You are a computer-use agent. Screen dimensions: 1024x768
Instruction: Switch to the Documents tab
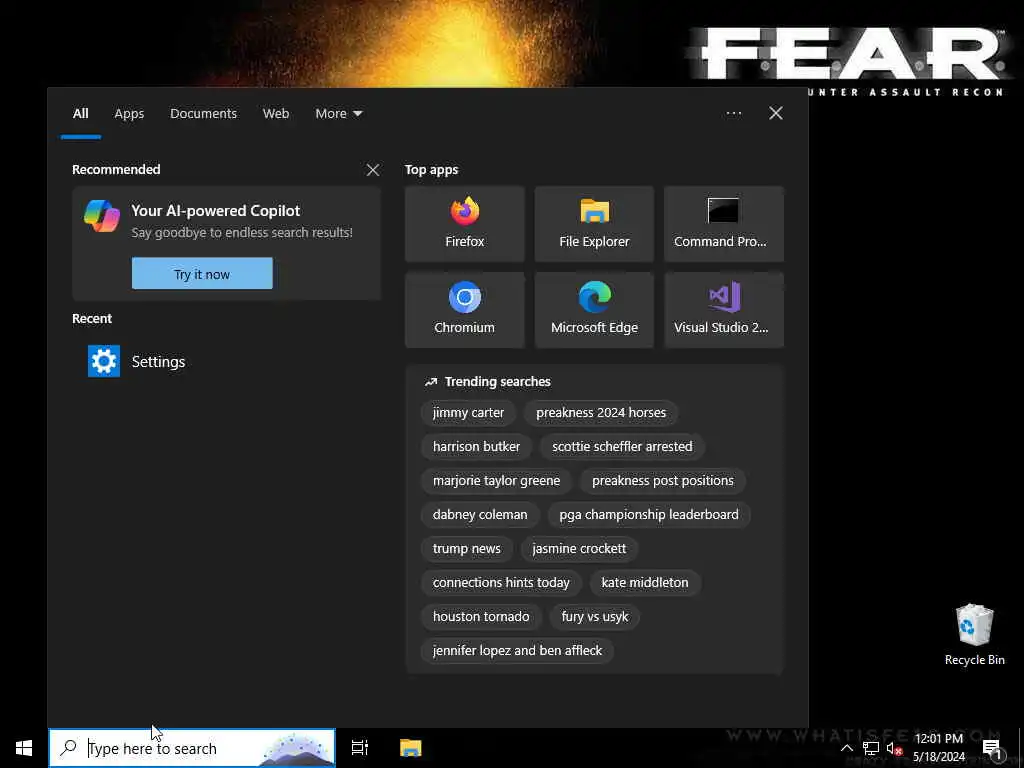coord(203,114)
